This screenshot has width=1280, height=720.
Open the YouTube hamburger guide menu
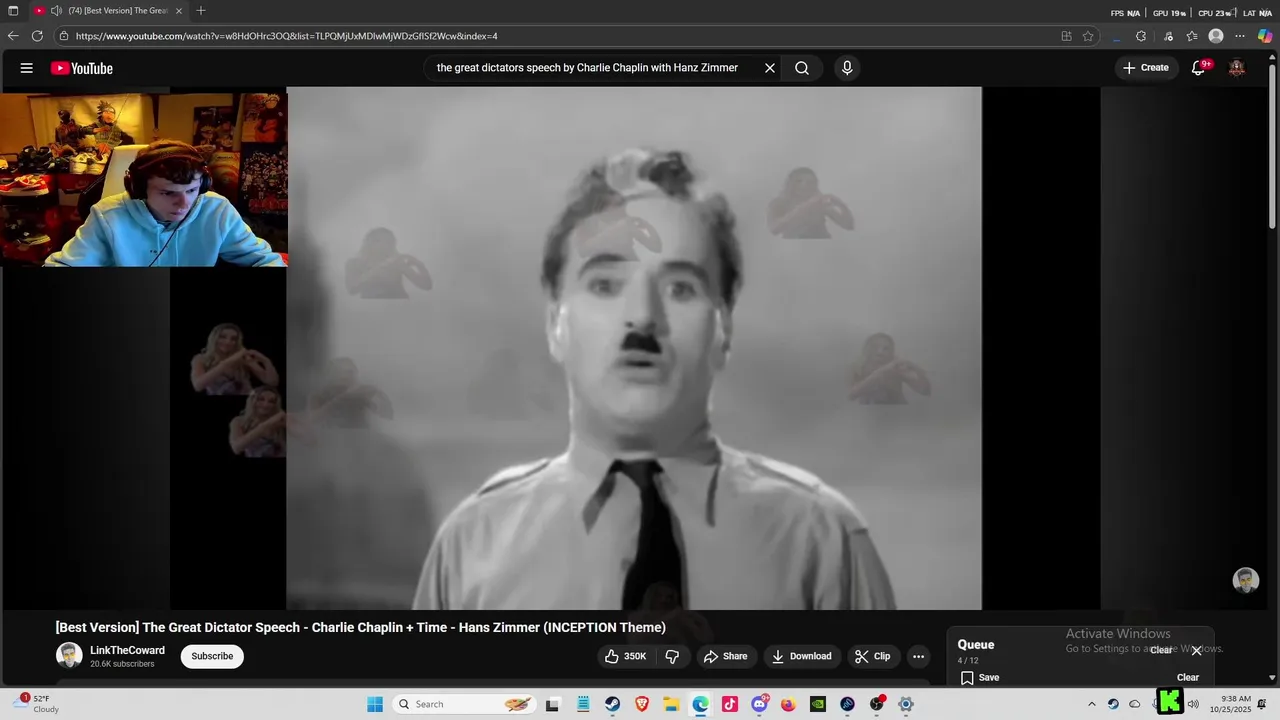coord(27,68)
